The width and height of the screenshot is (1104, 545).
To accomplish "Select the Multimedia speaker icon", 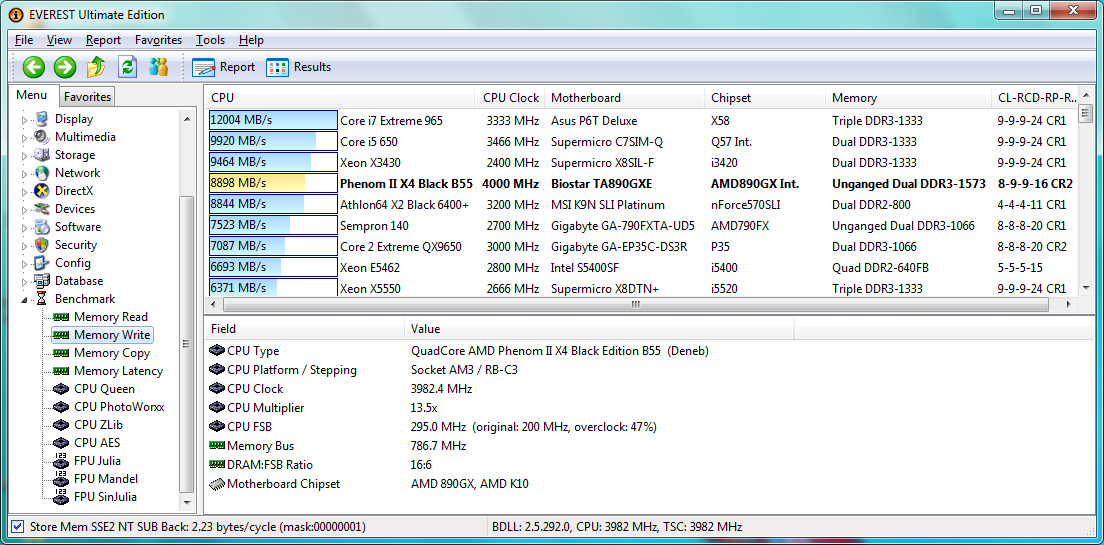I will tap(42, 137).
